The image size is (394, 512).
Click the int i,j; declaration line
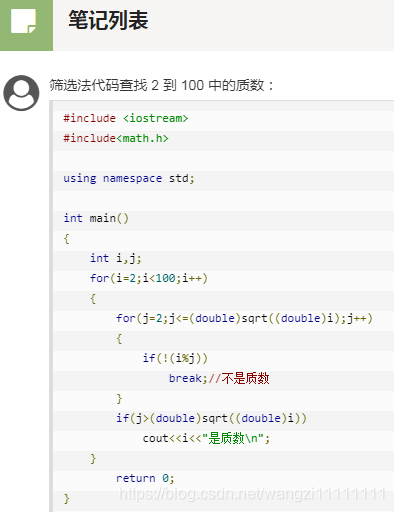(116, 258)
